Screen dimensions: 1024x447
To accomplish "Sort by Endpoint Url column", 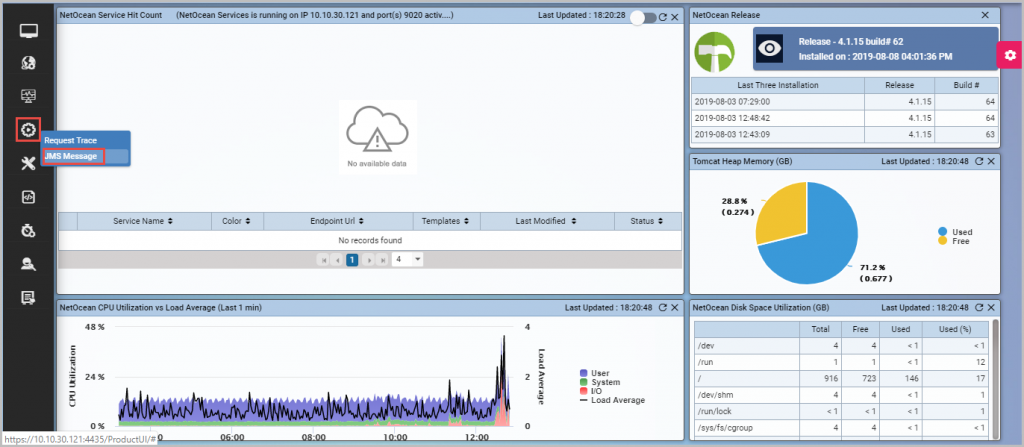I will pos(338,222).
